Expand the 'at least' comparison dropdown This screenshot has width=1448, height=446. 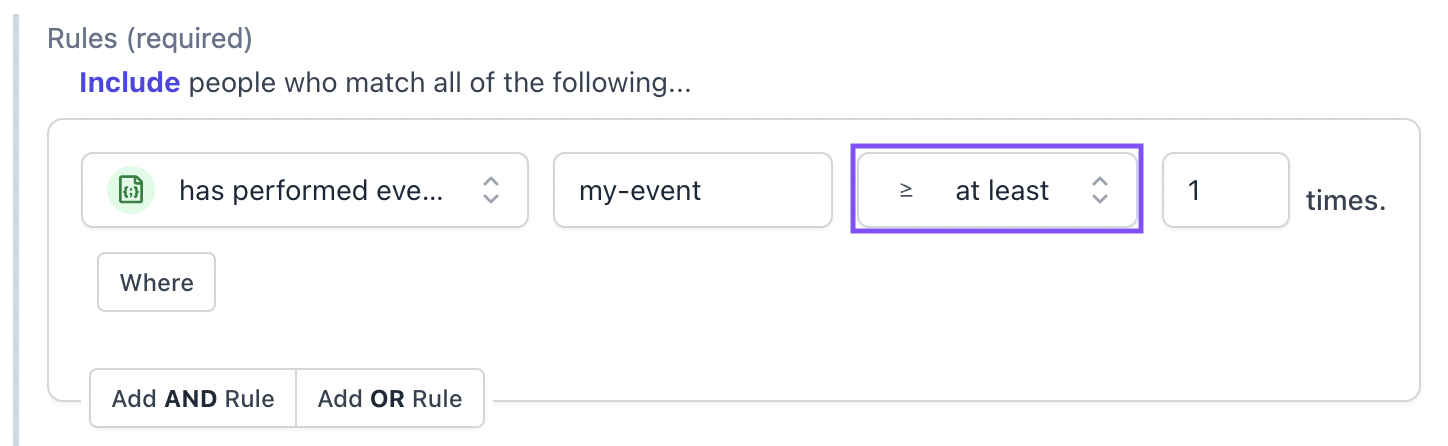(x=997, y=190)
